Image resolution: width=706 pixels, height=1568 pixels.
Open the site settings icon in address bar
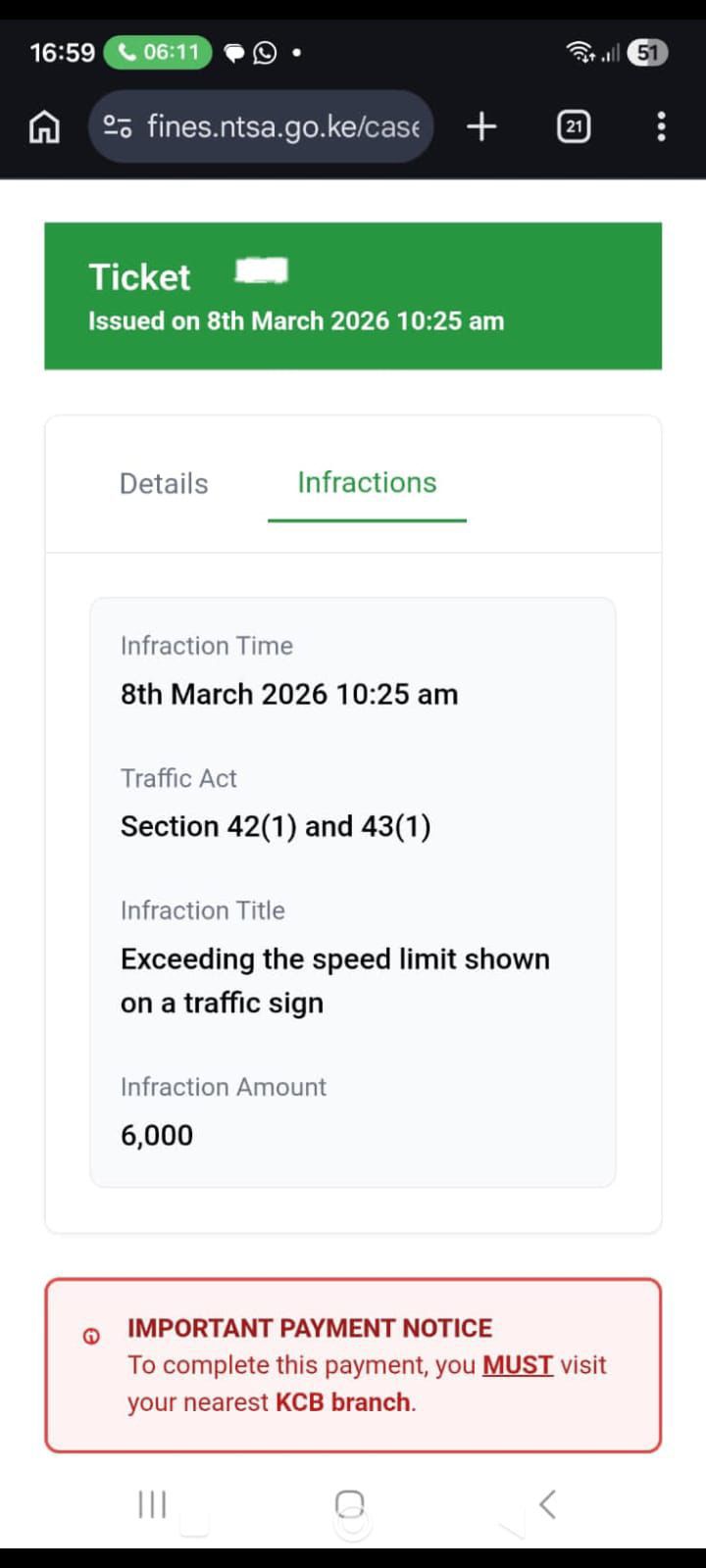pos(118,126)
